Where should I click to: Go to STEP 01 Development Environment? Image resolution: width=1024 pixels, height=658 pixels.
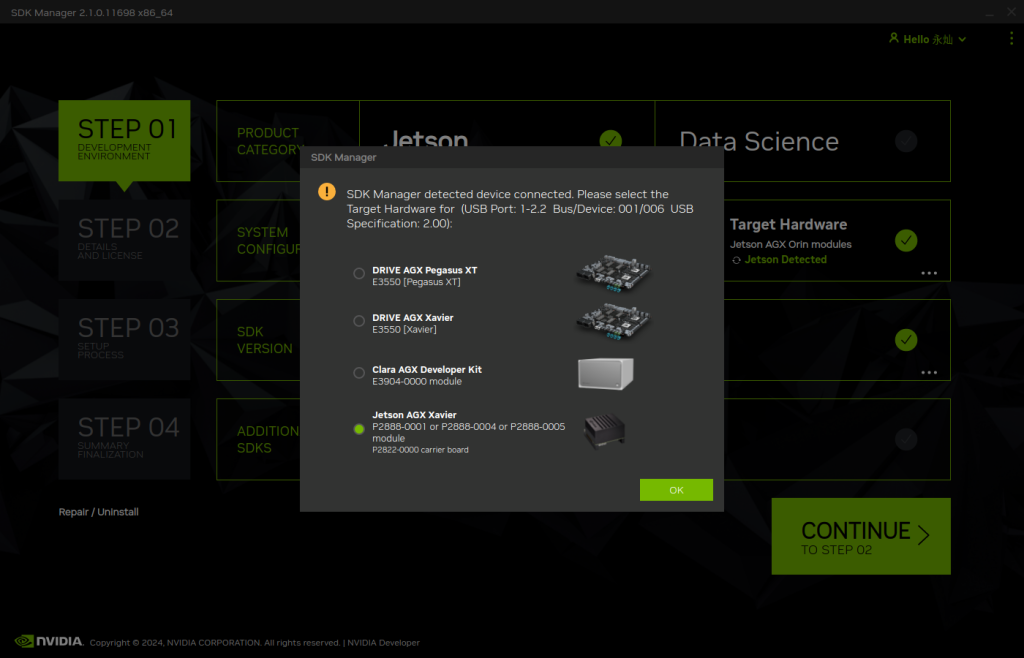pos(124,140)
